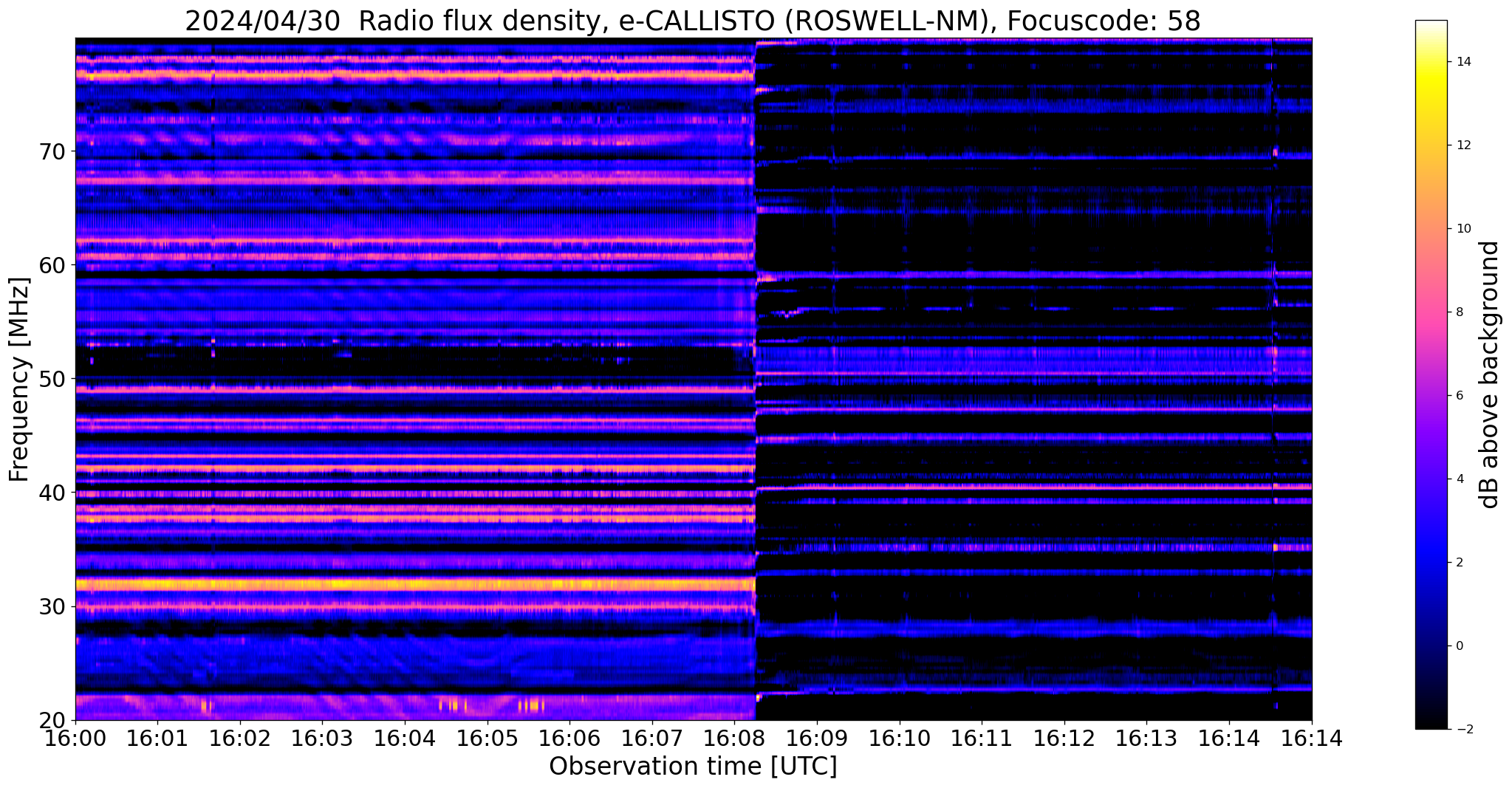Click the colorbar tick value 8
This screenshot has height=788, width=1512.
pos(1459,312)
